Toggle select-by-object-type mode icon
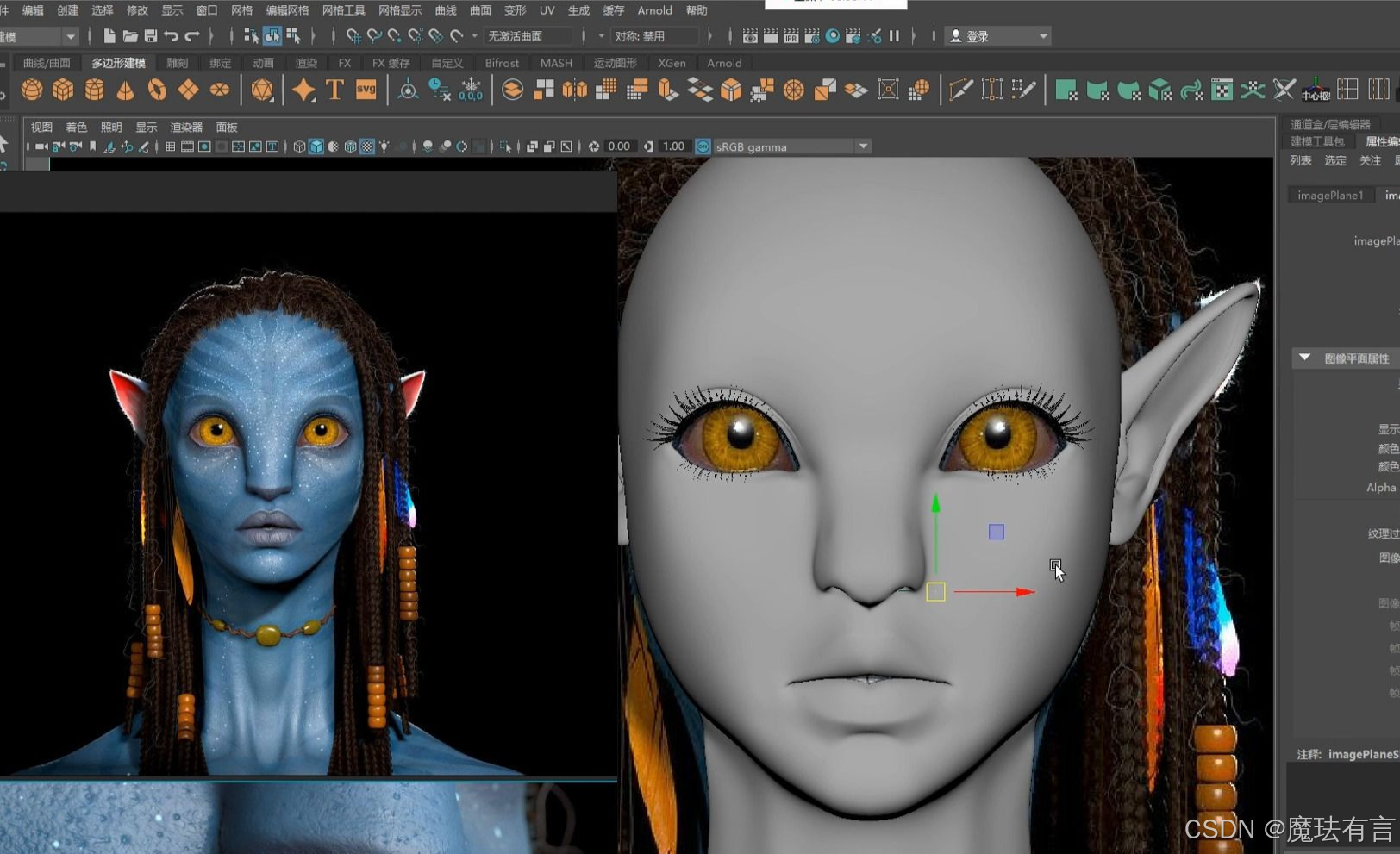Image resolution: width=1400 pixels, height=854 pixels. pos(272,36)
